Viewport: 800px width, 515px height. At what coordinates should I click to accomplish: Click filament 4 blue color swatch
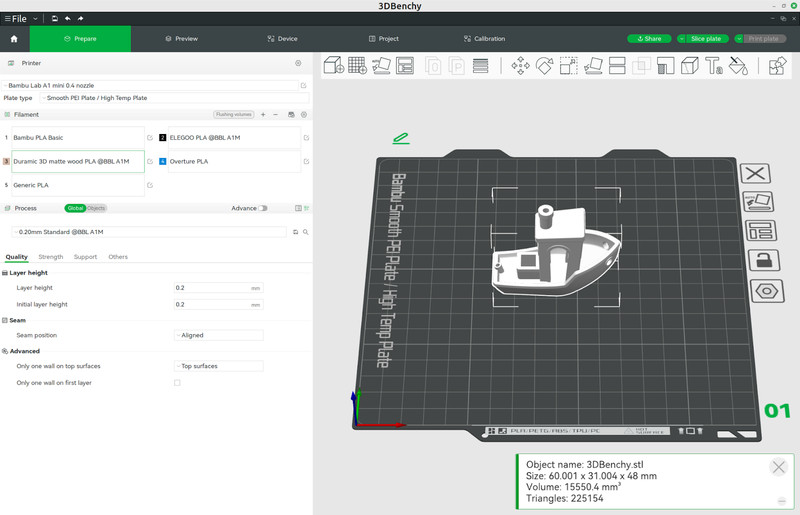(162, 161)
